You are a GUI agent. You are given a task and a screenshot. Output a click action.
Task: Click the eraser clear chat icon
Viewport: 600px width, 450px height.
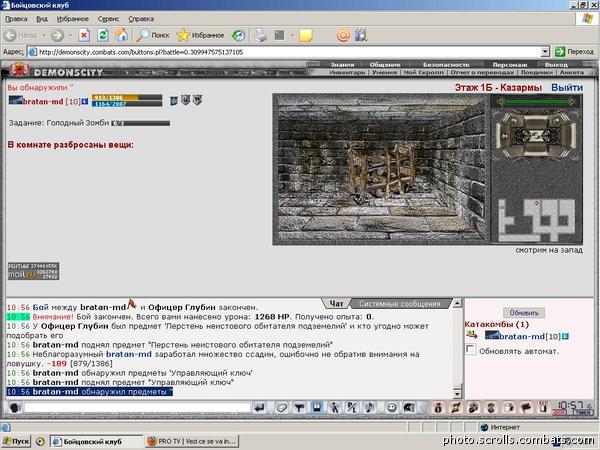click(x=281, y=408)
